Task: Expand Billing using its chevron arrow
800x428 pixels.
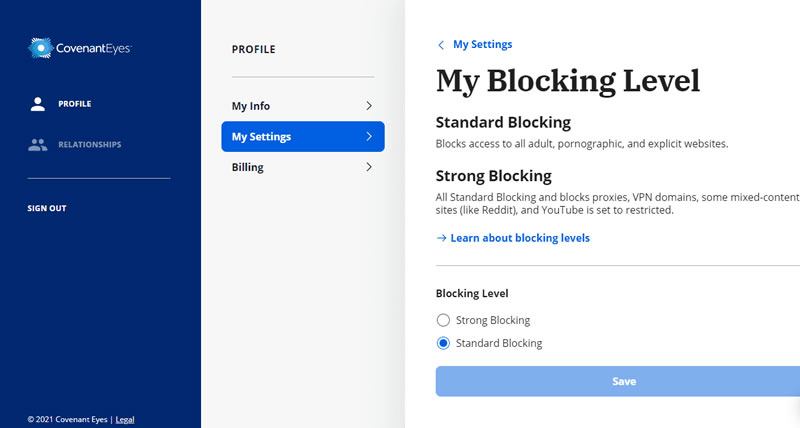Action: 369,167
